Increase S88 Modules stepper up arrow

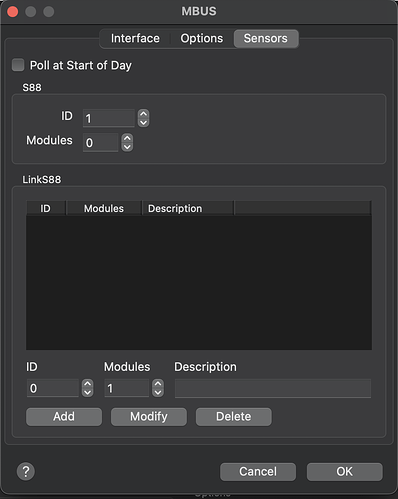(x=127, y=138)
